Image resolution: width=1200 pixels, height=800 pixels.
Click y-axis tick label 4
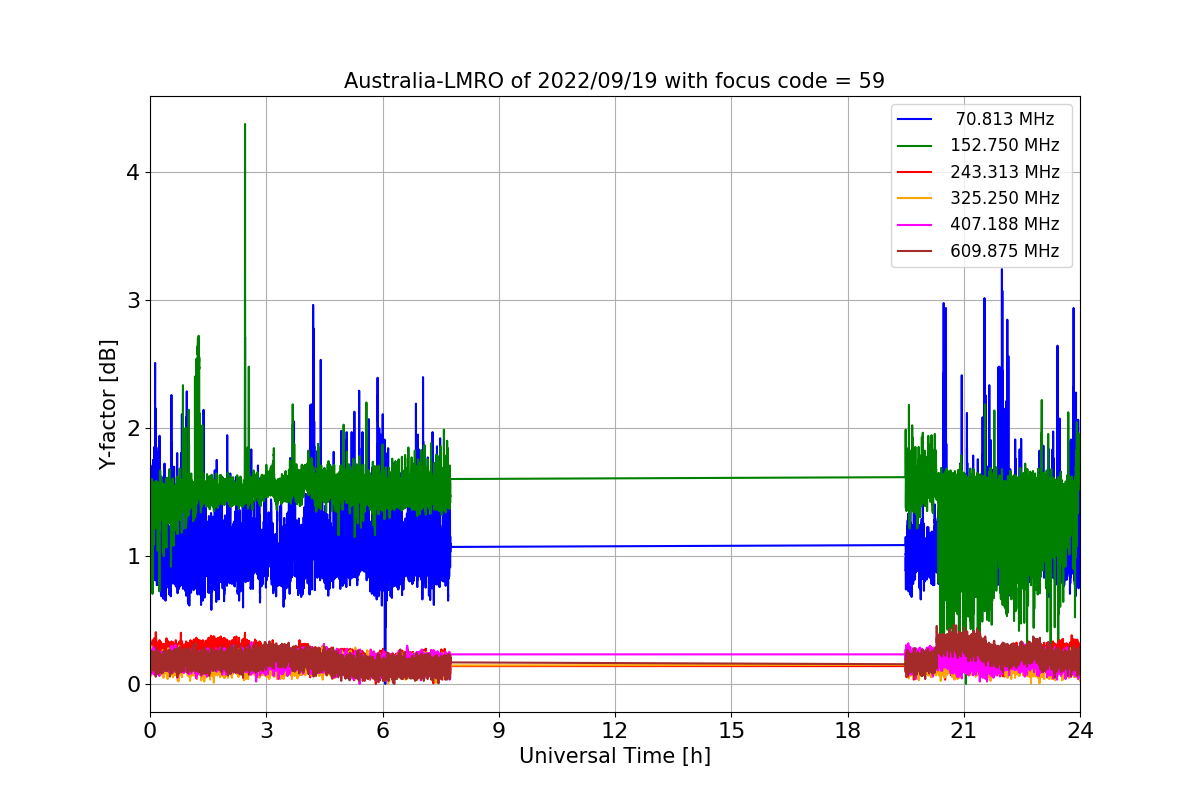click(x=133, y=172)
